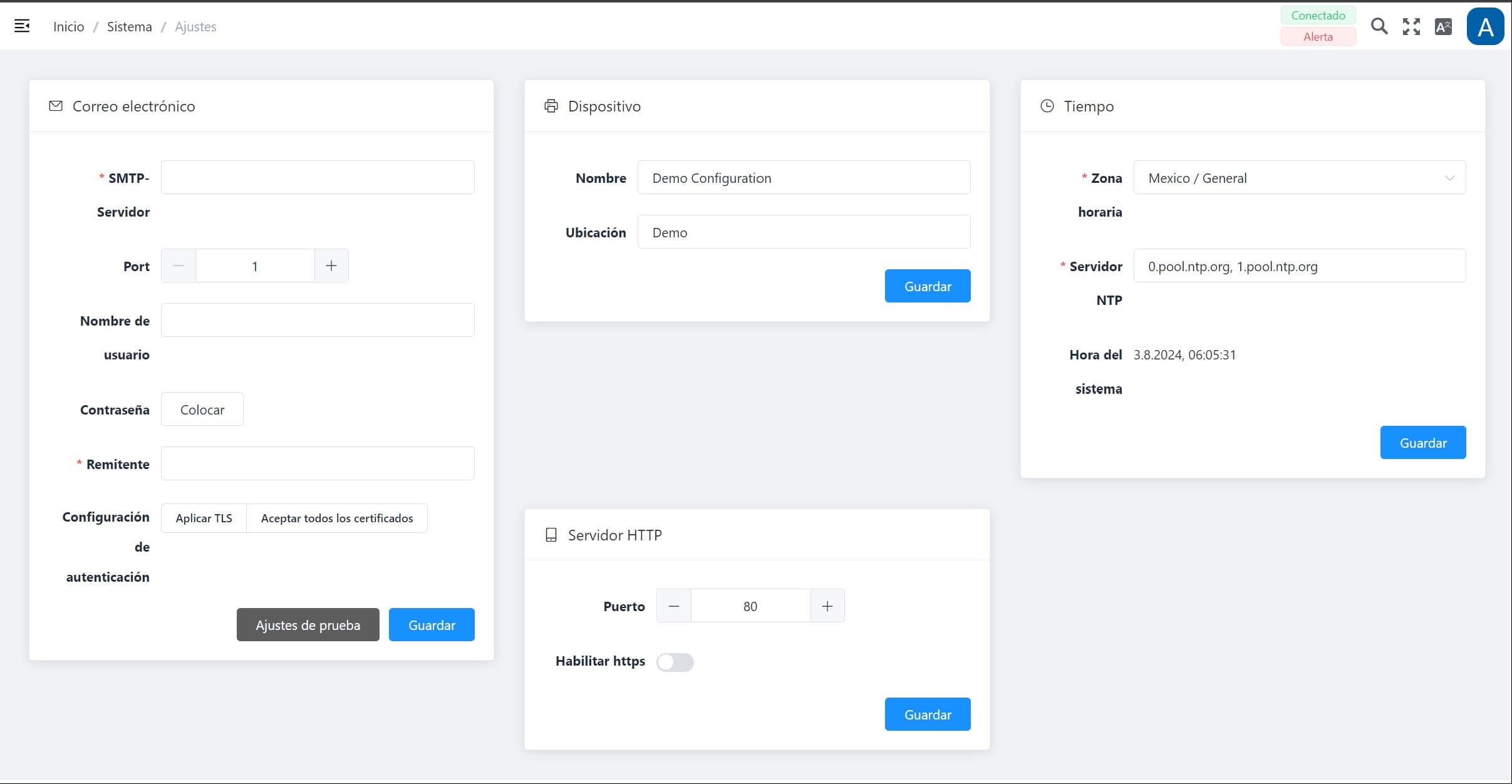Increase HTTP Puerto with plus icon

[x=827, y=606]
